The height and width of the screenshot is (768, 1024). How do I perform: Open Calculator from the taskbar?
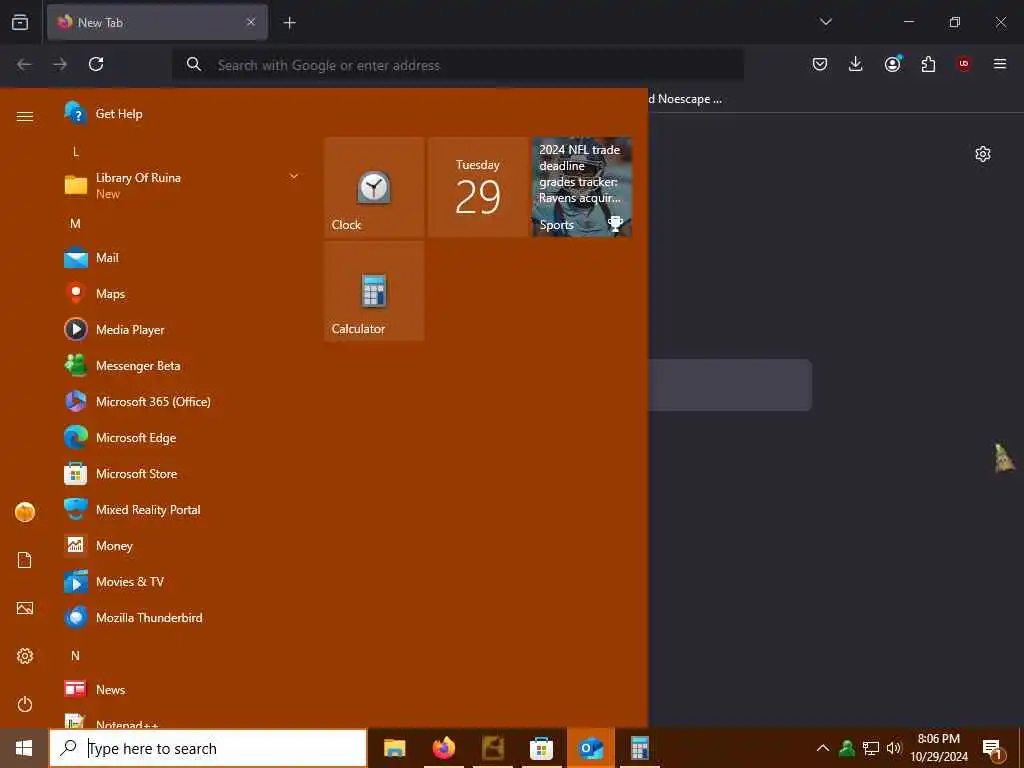[639, 748]
